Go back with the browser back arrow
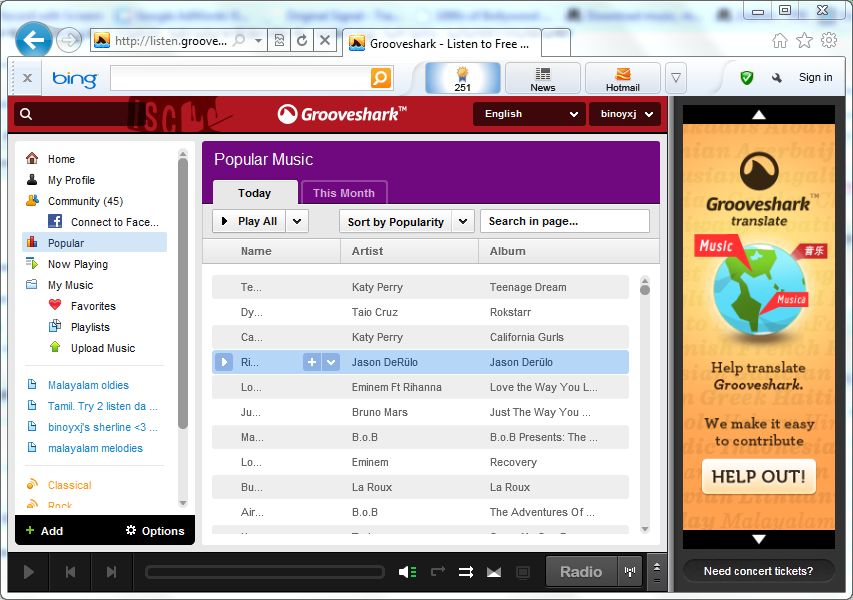The image size is (853, 600). pos(34,40)
